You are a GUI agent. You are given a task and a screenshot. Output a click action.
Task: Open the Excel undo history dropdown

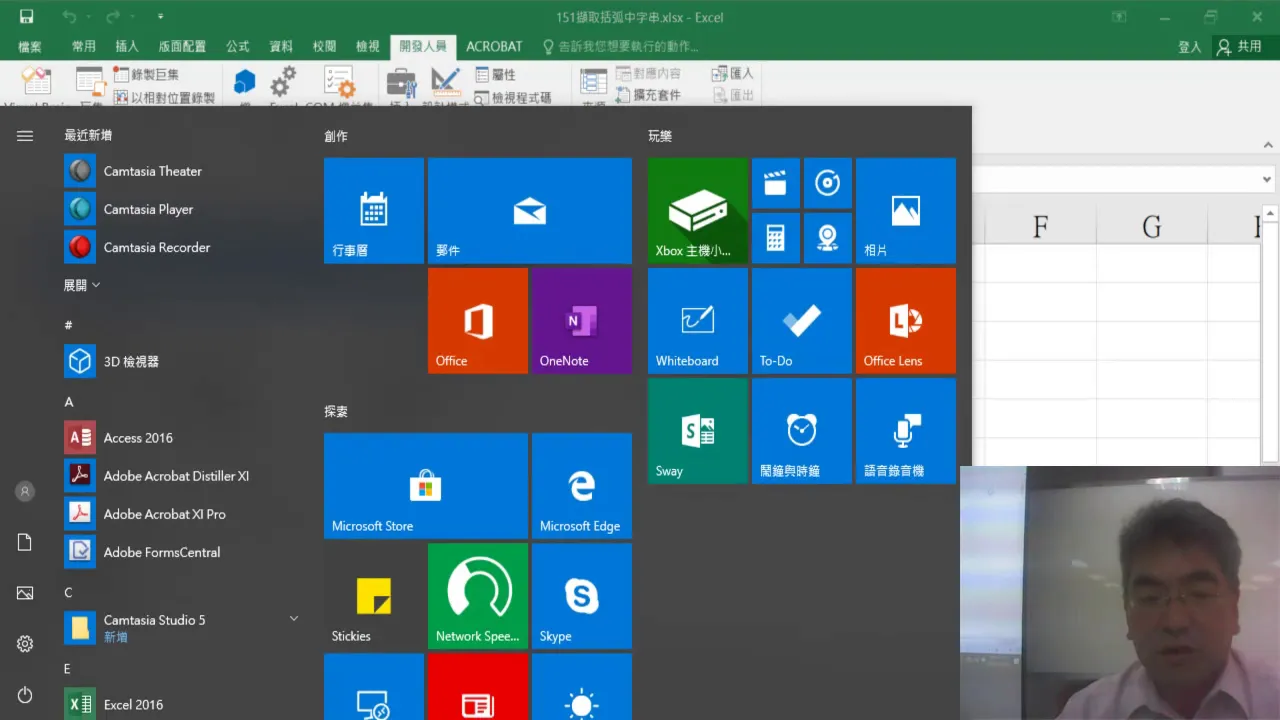click(88, 17)
